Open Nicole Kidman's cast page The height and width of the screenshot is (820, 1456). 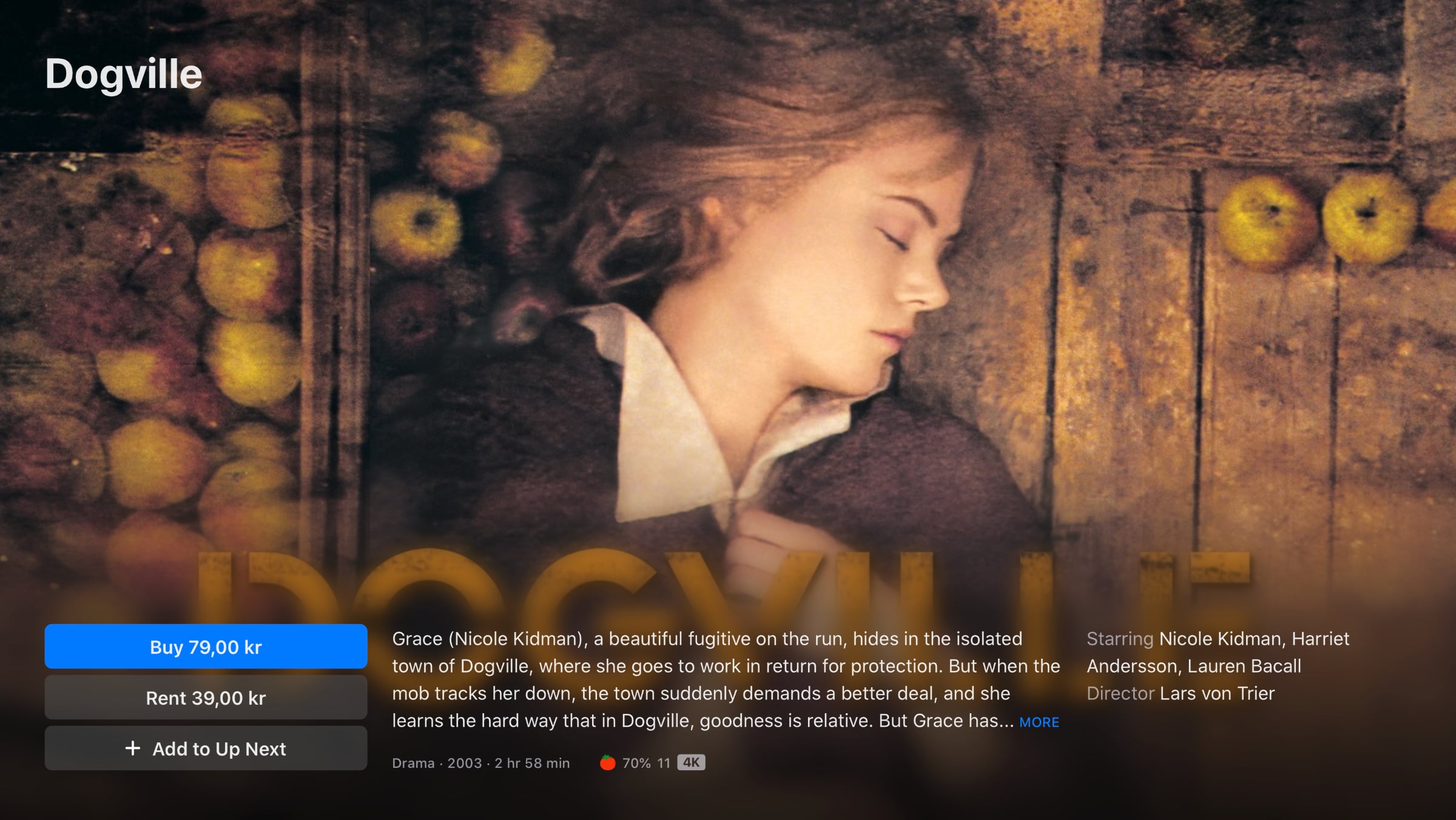pyautogui.click(x=1219, y=639)
